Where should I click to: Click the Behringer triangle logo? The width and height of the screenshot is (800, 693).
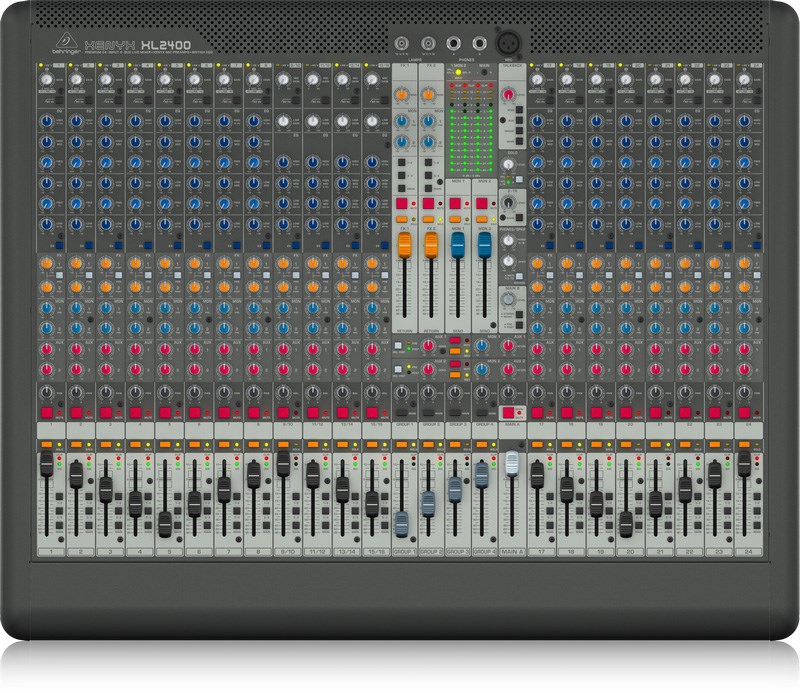67,42
